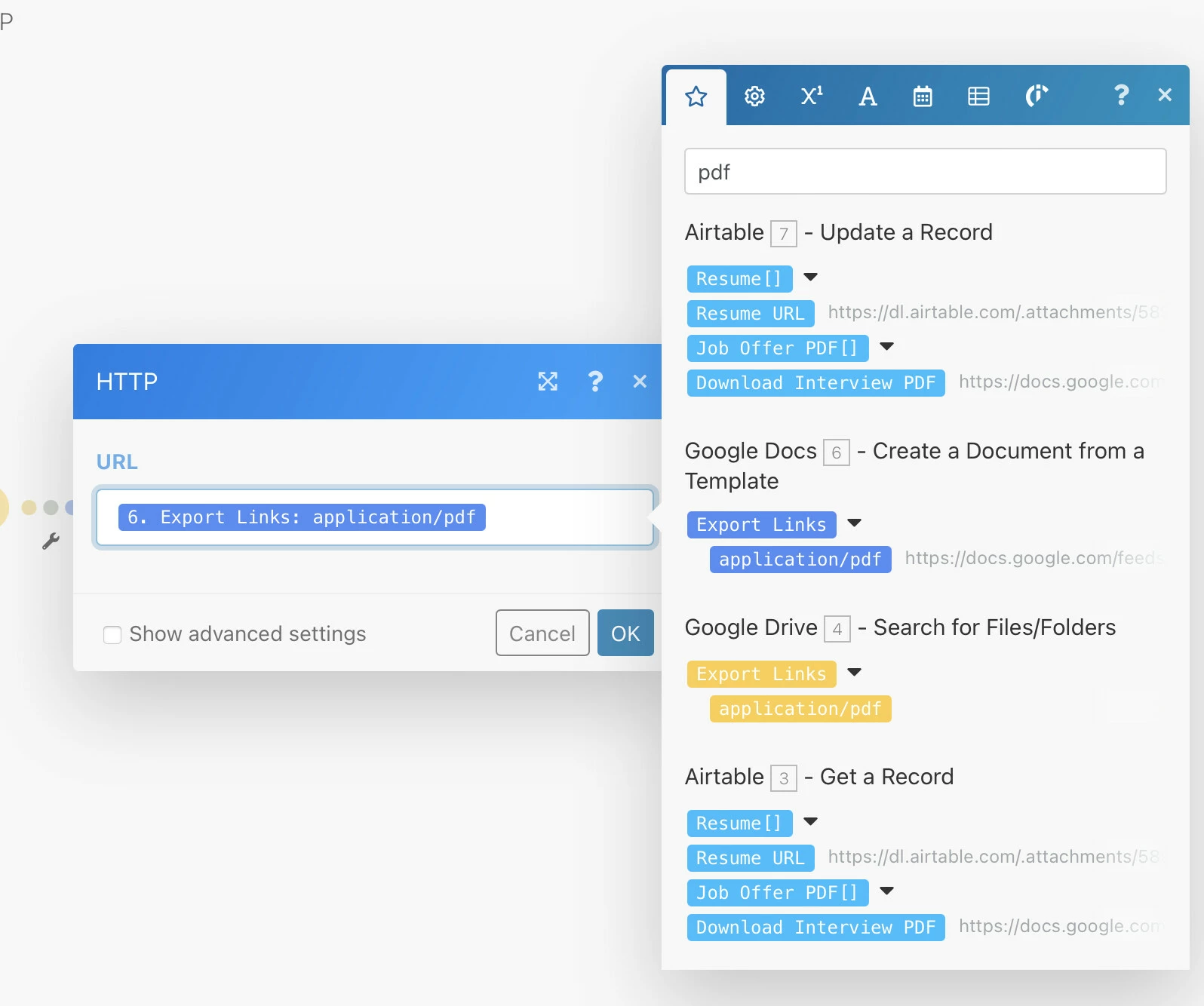
Task: Insert Resume URL from Airtable Update a Record
Action: tap(751, 314)
